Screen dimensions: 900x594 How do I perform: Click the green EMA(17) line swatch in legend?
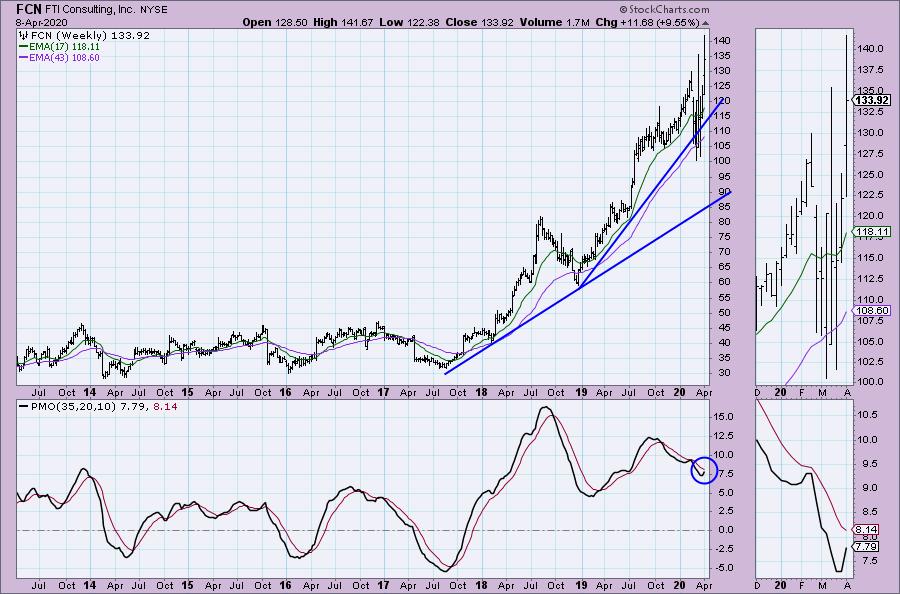pyautogui.click(x=24, y=46)
